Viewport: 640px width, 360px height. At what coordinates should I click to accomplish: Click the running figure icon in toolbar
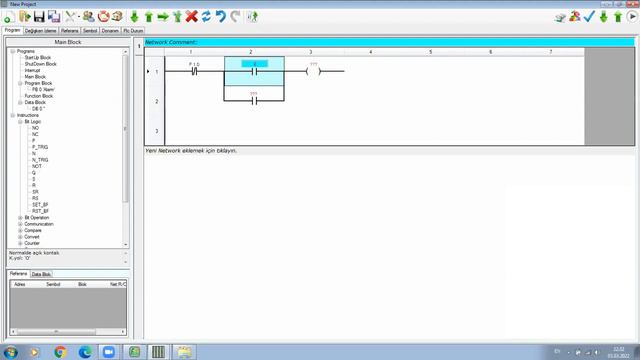(x=253, y=17)
